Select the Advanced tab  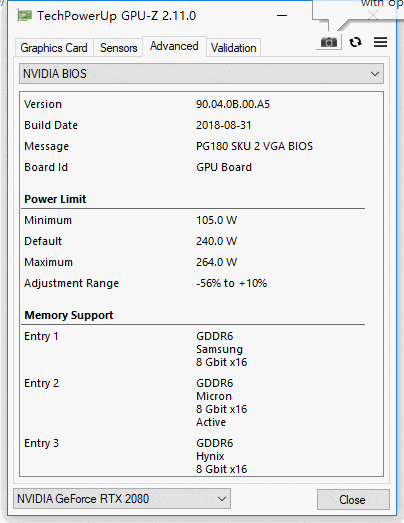[x=174, y=46]
